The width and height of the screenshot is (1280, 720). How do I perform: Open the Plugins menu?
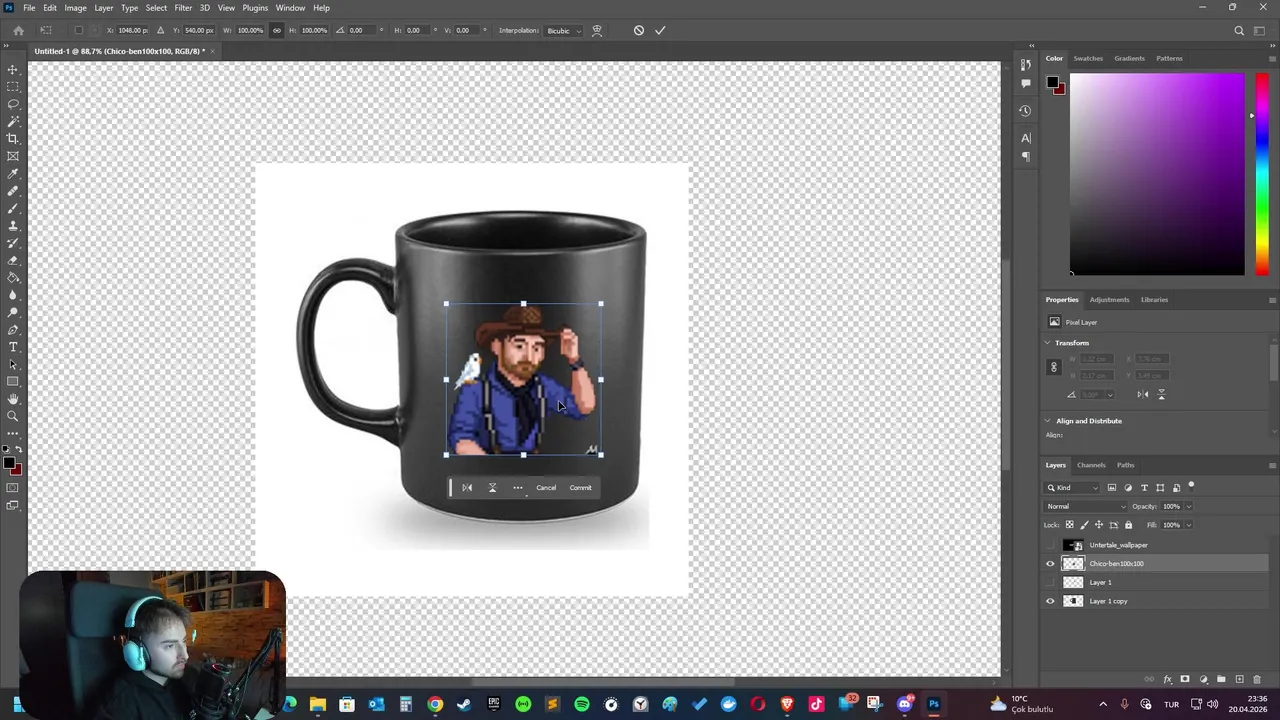(x=255, y=8)
